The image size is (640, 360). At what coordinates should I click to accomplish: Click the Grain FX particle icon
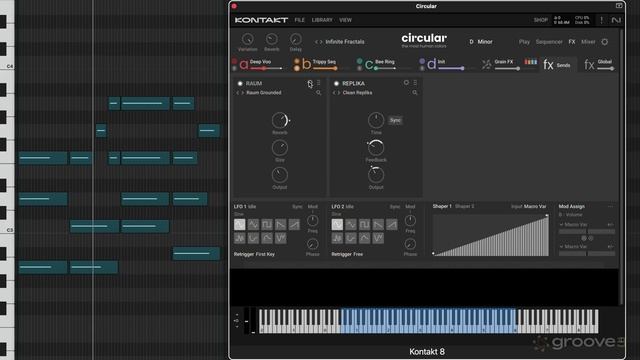coord(487,64)
